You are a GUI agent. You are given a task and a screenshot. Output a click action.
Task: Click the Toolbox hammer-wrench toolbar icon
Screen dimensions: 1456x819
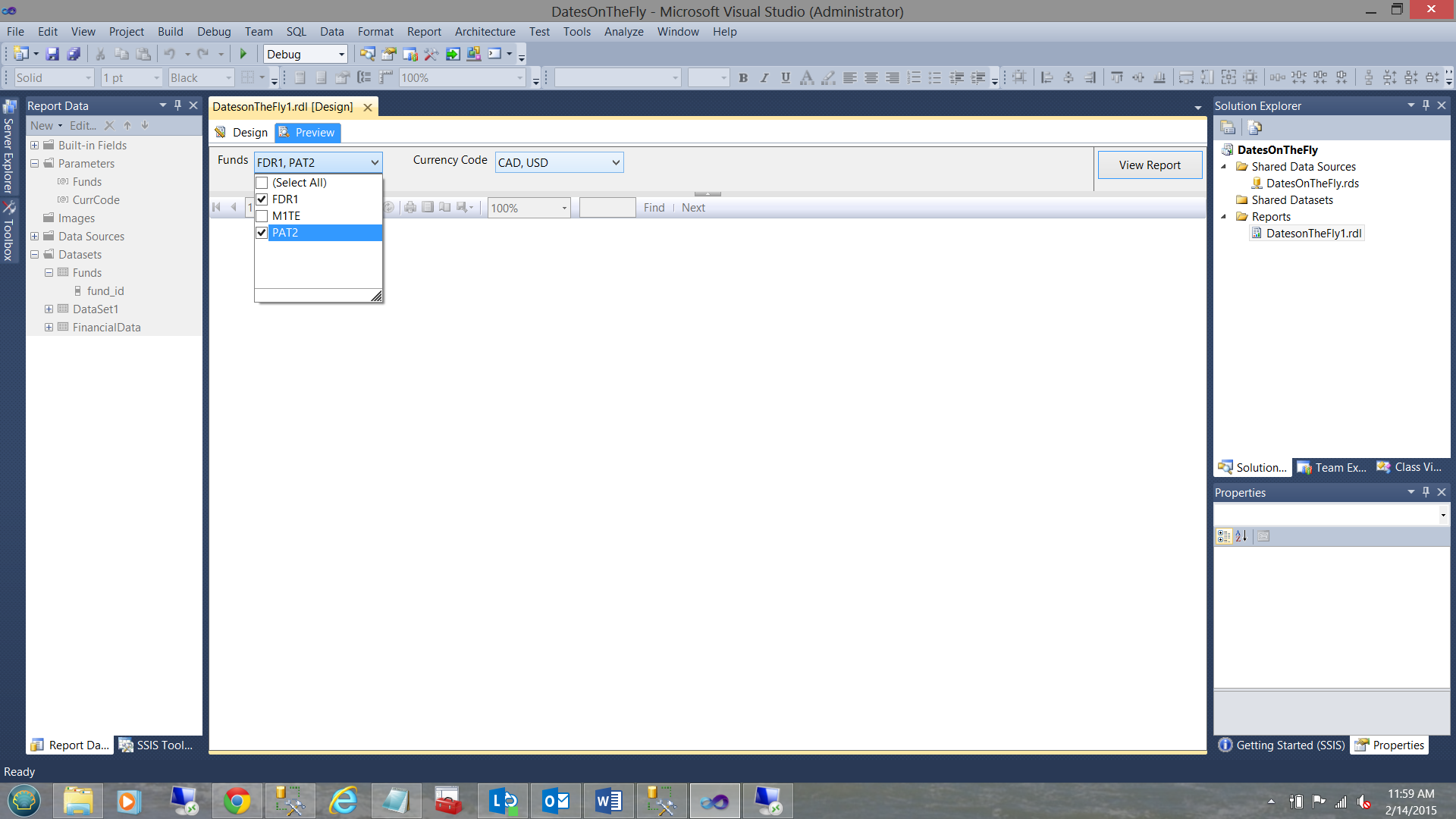[431, 54]
